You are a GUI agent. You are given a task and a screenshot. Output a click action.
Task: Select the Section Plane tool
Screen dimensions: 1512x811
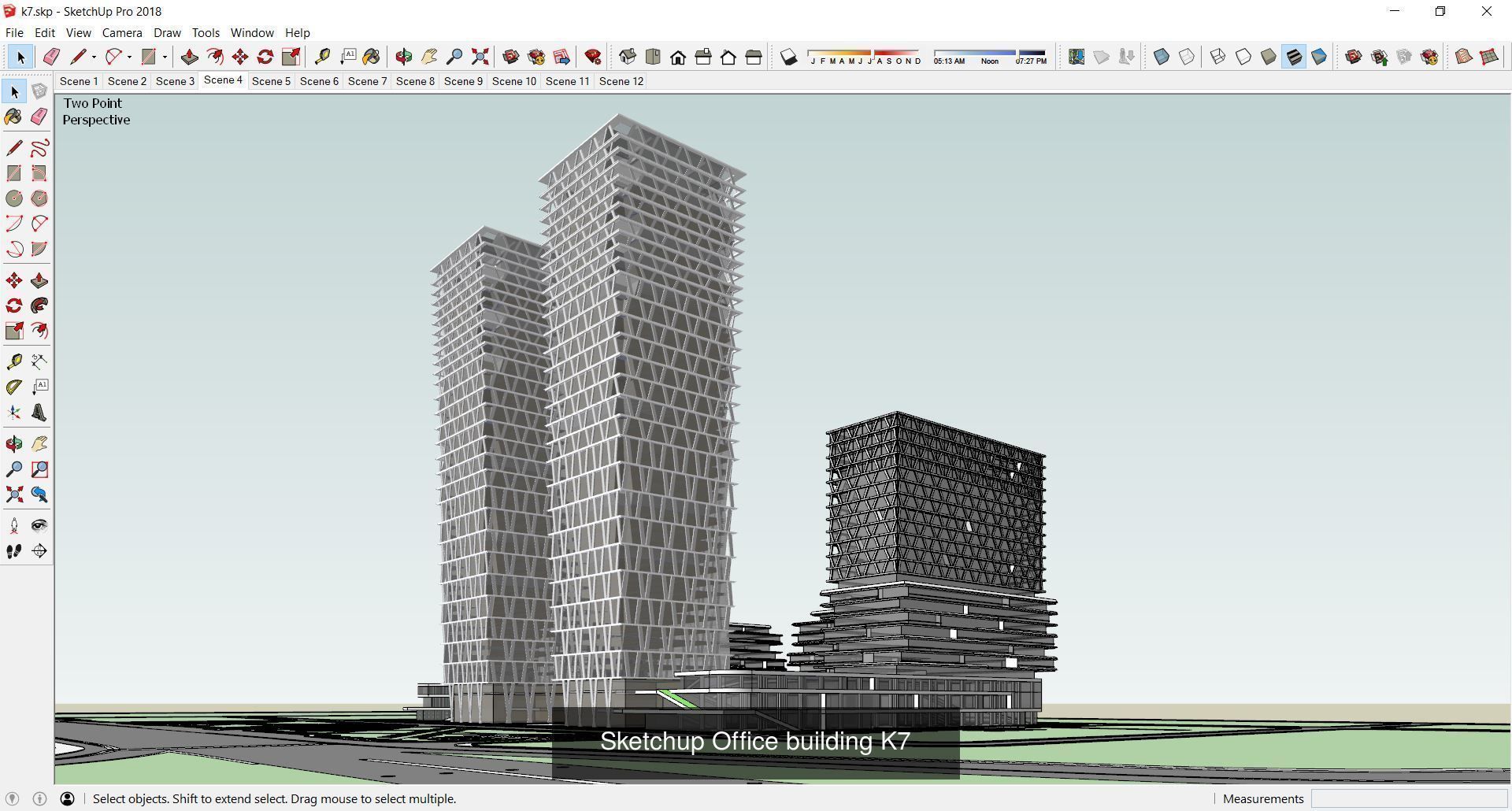click(39, 551)
